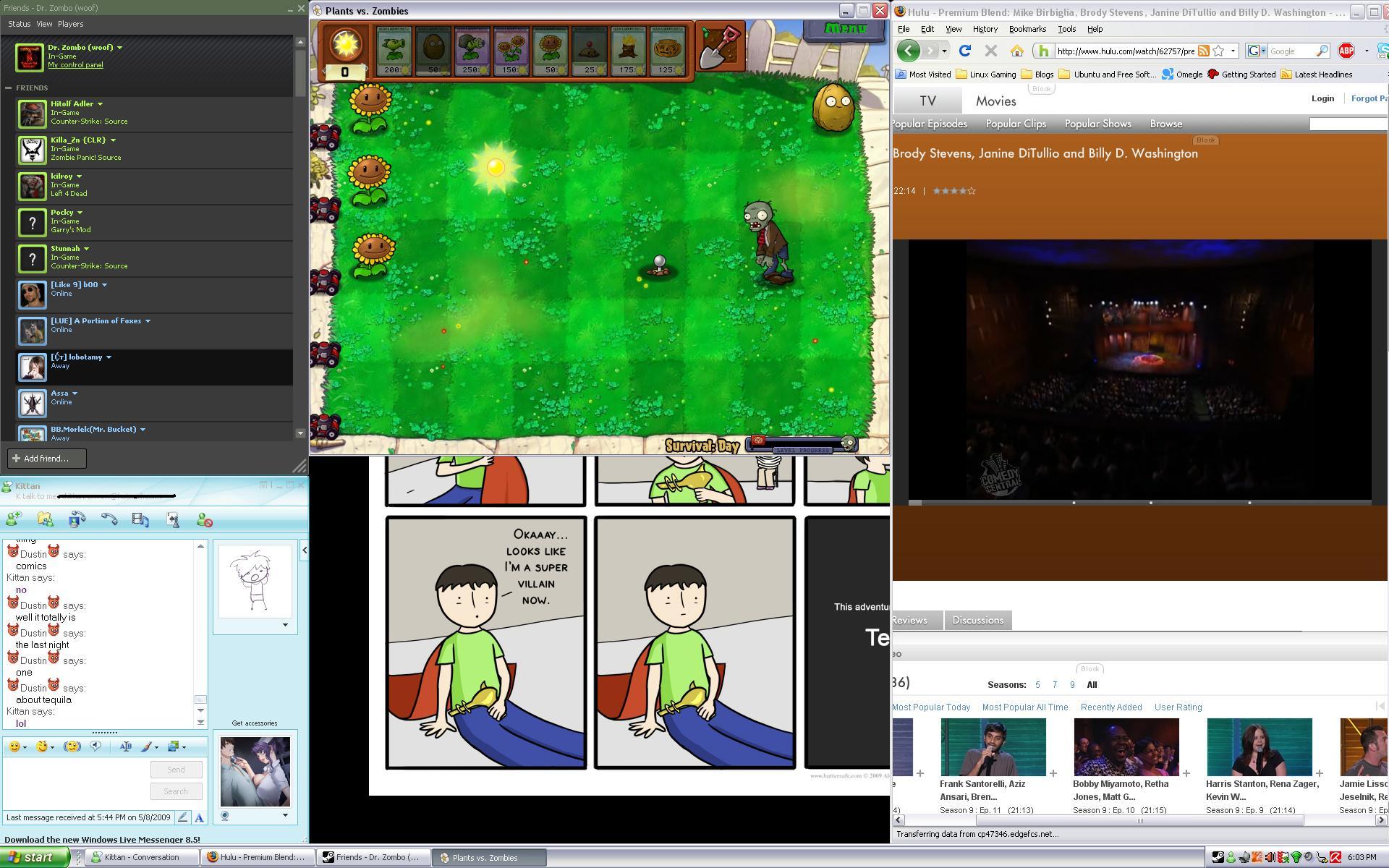Click the Hulu page horizontal scrollbar
The width and height of the screenshot is (1389, 868).
pos(1139,820)
